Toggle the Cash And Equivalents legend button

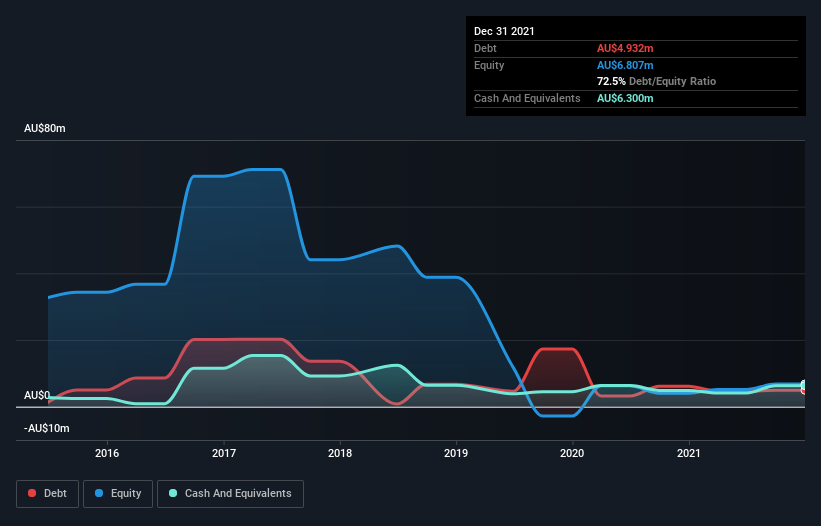coord(230,494)
